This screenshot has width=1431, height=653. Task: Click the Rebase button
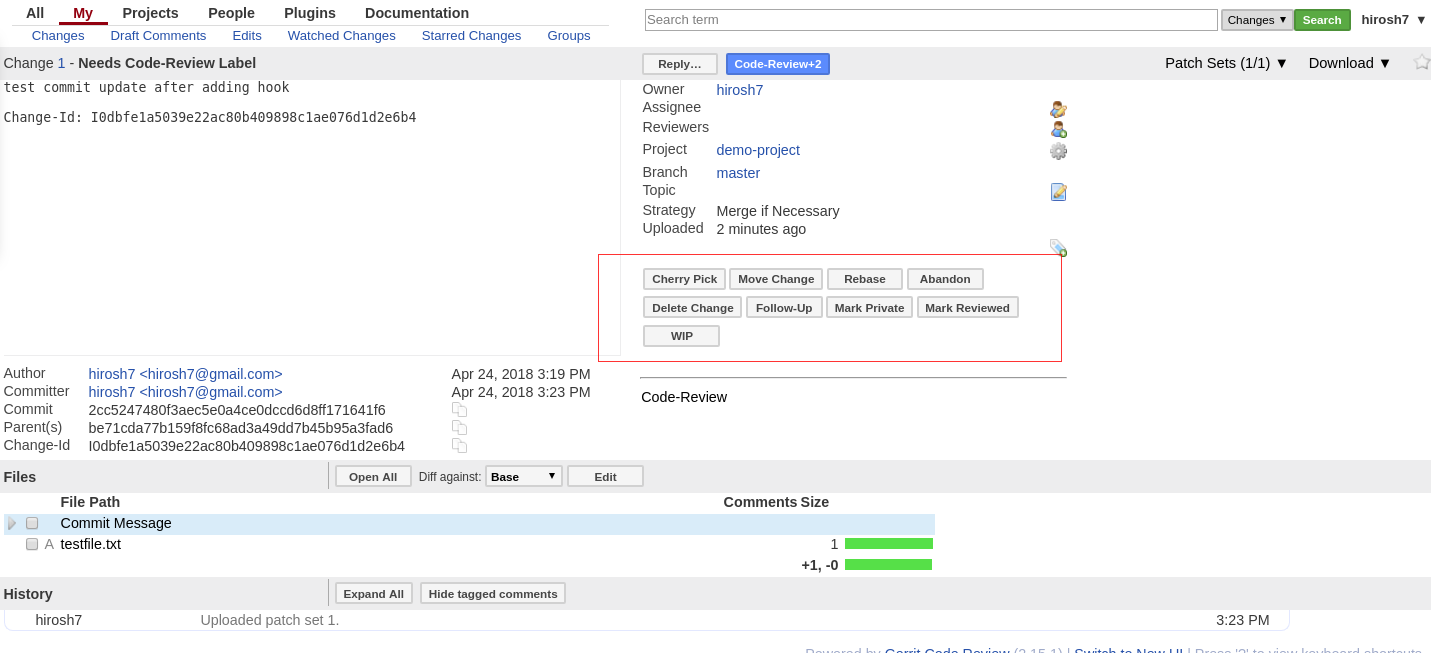pos(865,279)
